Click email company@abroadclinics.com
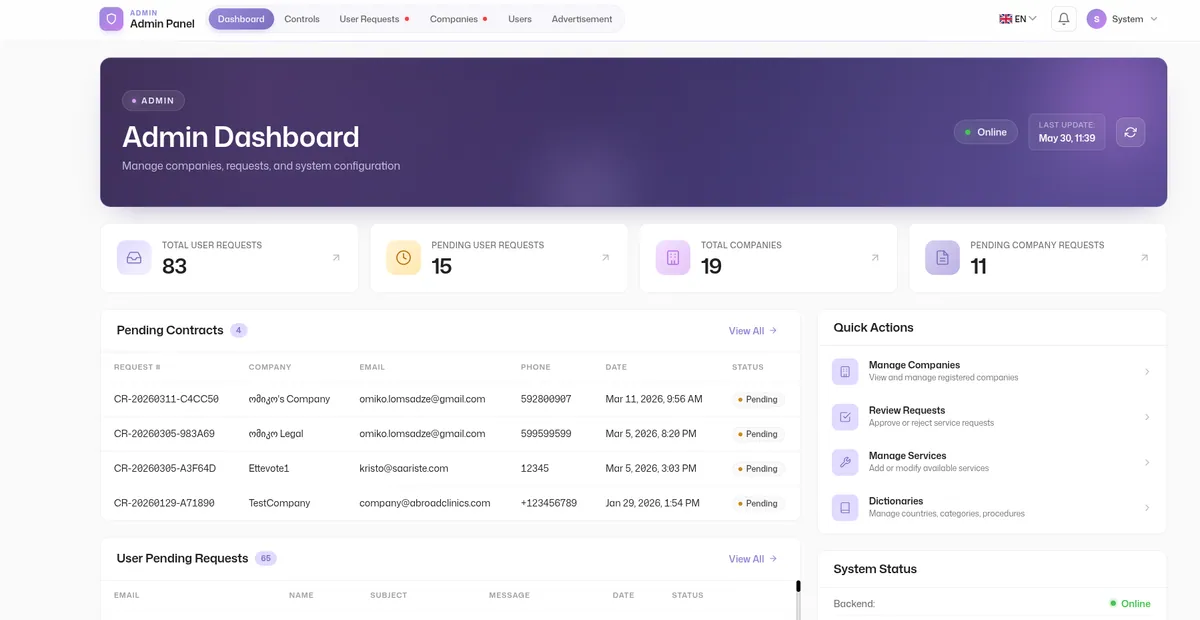 (x=425, y=503)
